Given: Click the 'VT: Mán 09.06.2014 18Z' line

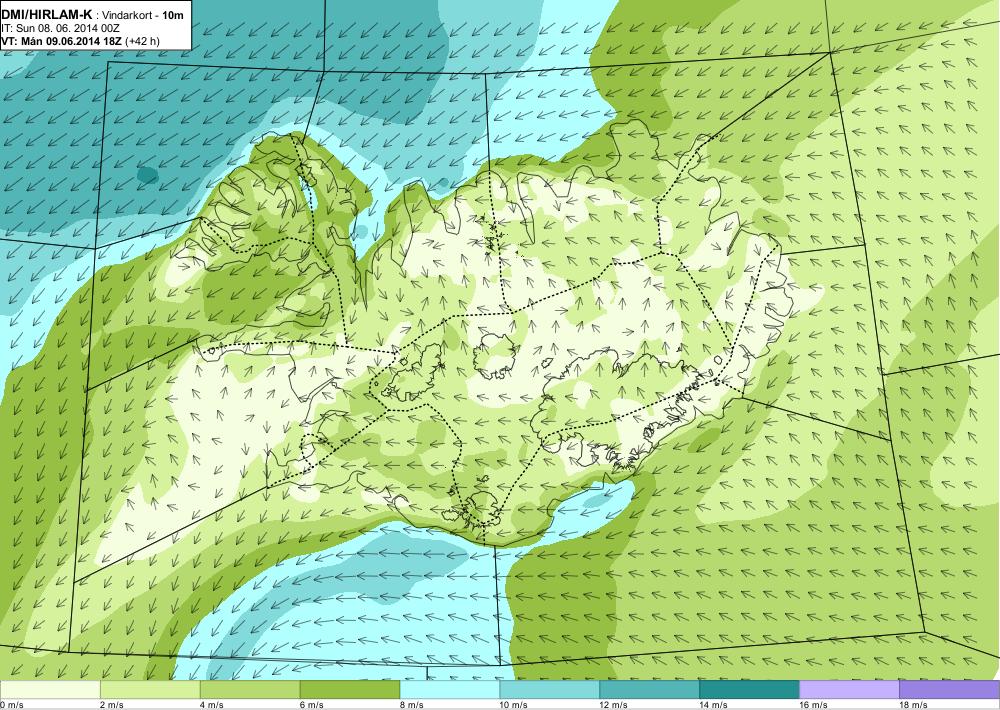Looking at the screenshot, I should click(x=62, y=41).
